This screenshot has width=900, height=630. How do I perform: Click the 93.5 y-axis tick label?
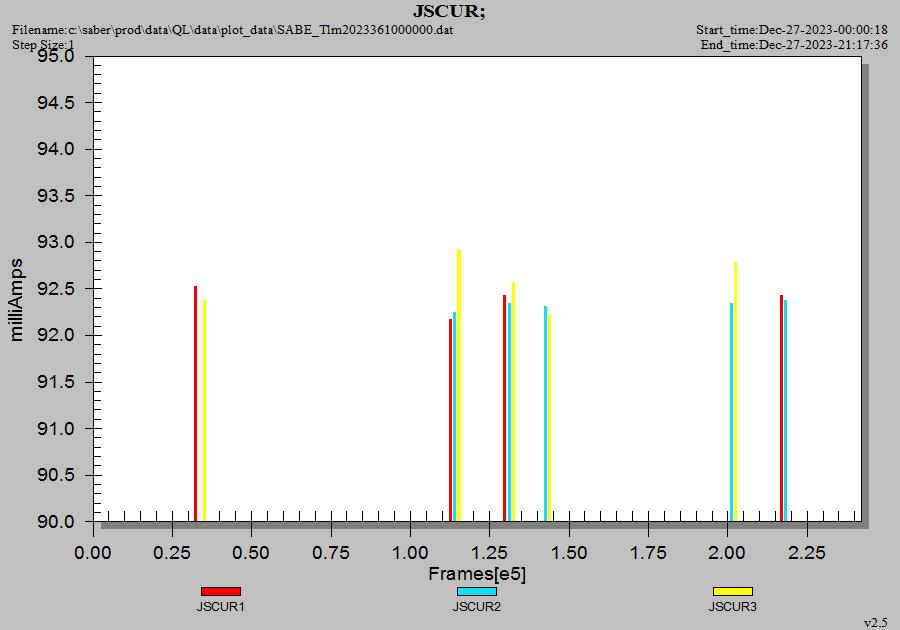coord(56,196)
